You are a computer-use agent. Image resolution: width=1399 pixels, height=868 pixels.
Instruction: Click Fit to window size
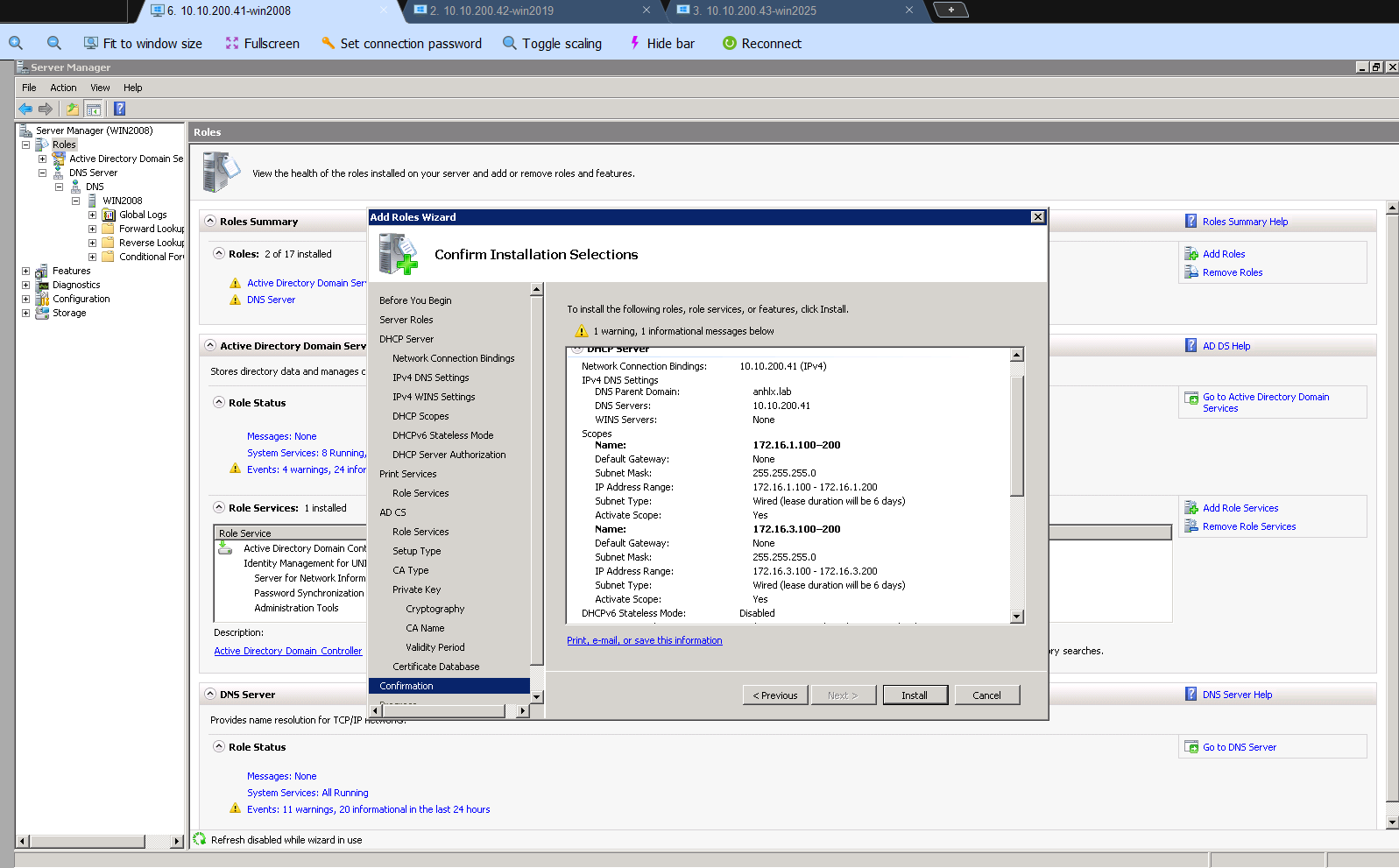coord(143,43)
